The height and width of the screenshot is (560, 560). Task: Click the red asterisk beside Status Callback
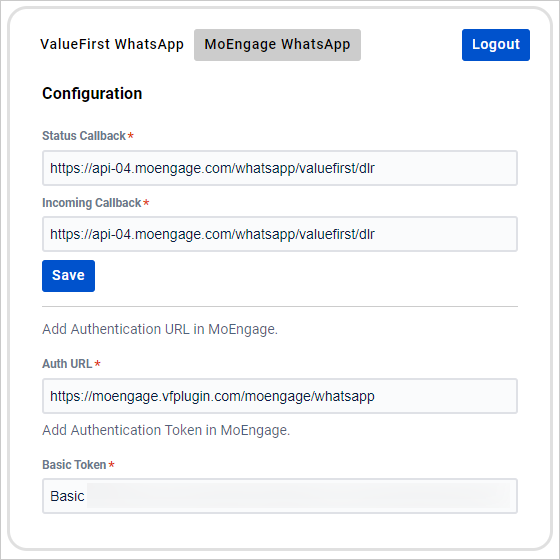[x=131, y=135]
